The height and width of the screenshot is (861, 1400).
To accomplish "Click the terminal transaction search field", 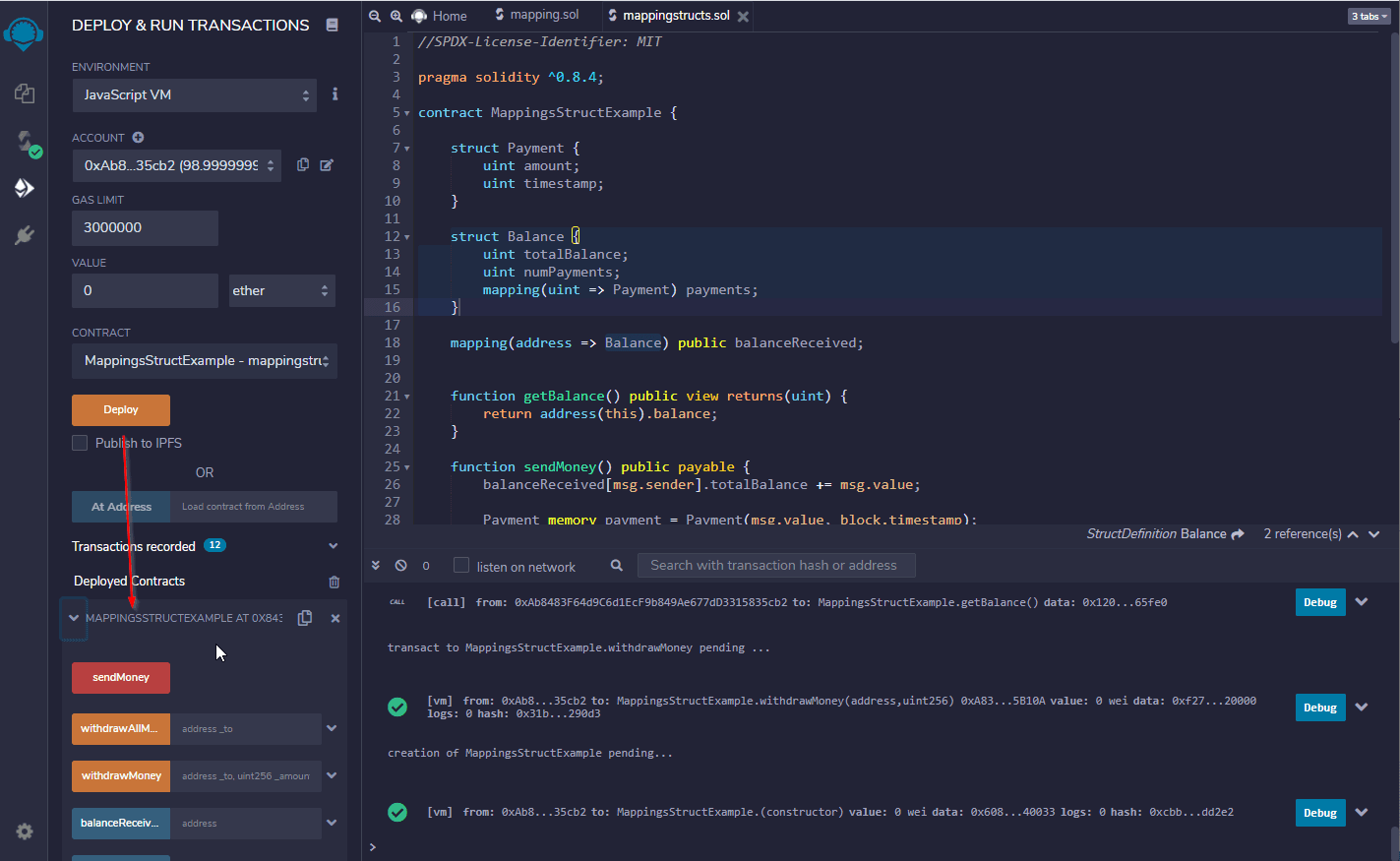I will [776, 566].
